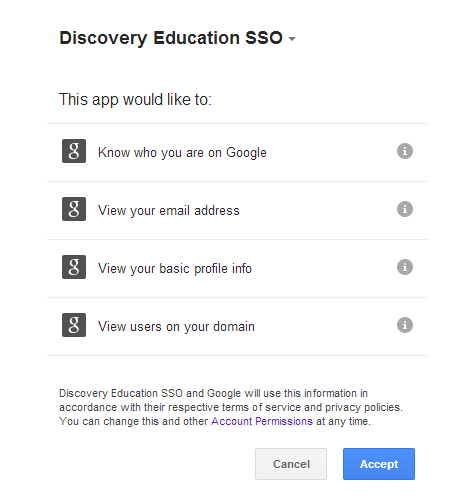Screen dimensions: 452x501
Task: Show info for 'View your email address' permission
Action: click(x=405, y=209)
